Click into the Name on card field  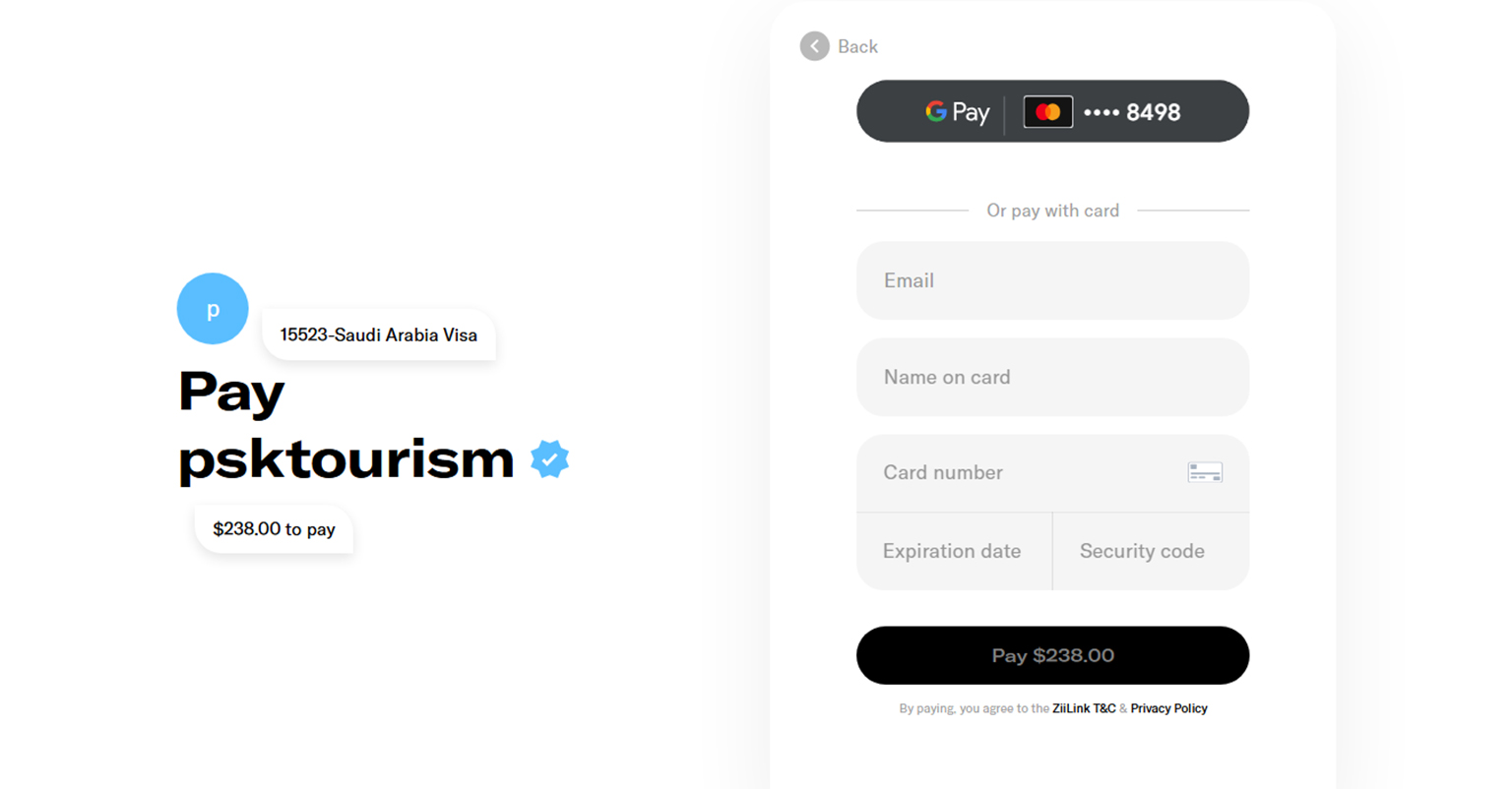point(1052,377)
